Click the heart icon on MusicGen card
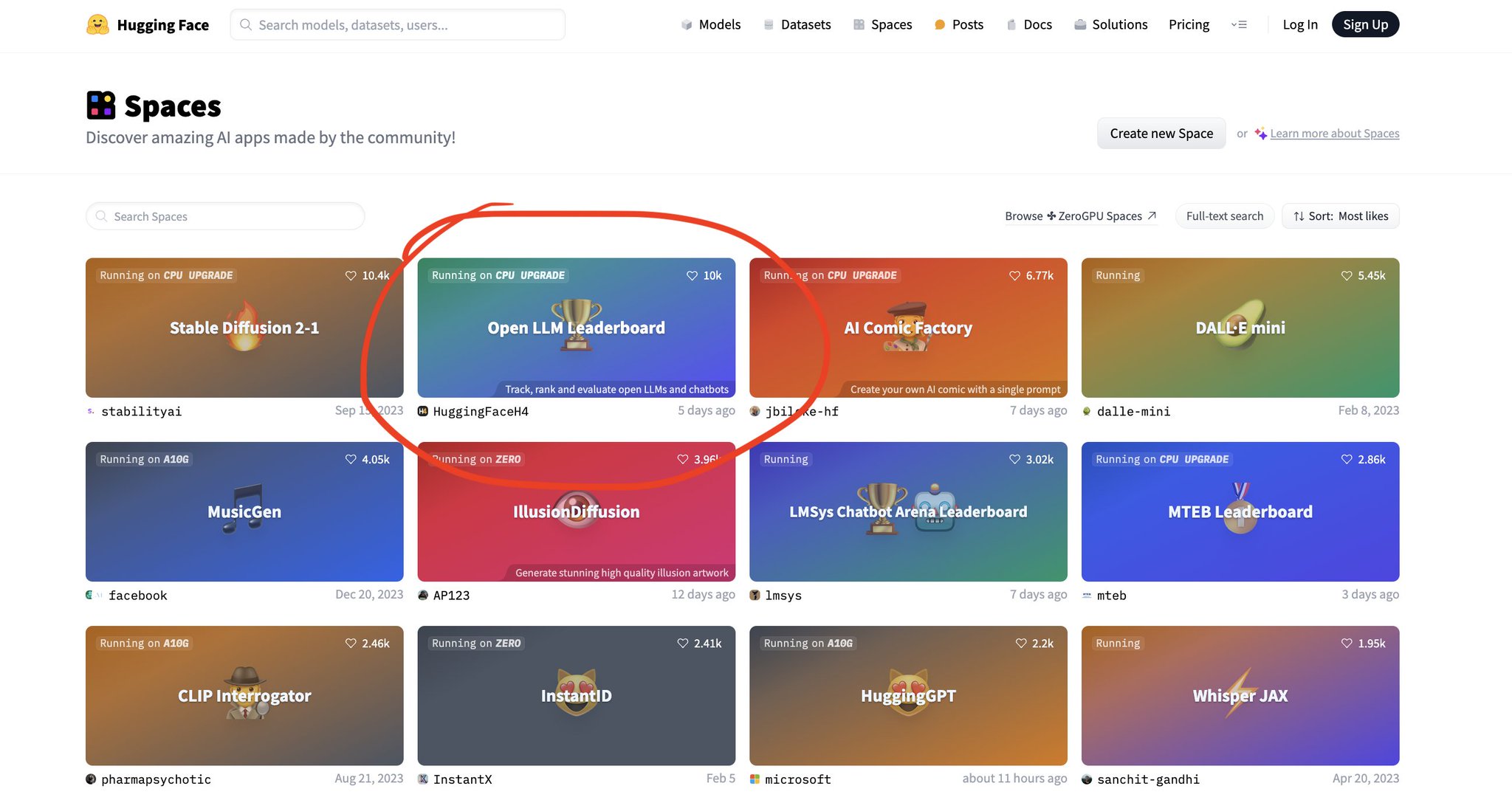1512x800 pixels. 351,459
